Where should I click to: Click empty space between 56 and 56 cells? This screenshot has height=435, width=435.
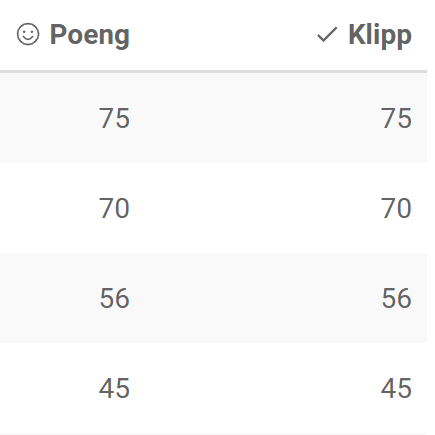click(255, 298)
